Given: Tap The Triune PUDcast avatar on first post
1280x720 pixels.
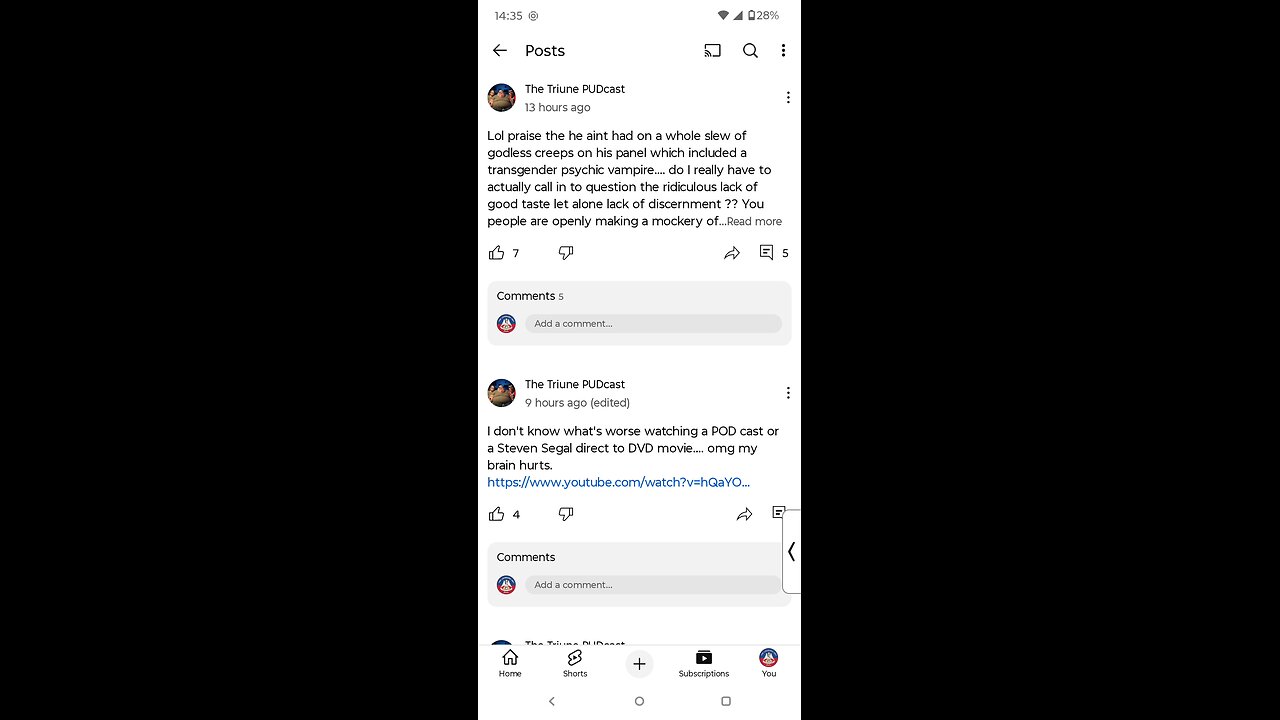Looking at the screenshot, I should coord(501,98).
